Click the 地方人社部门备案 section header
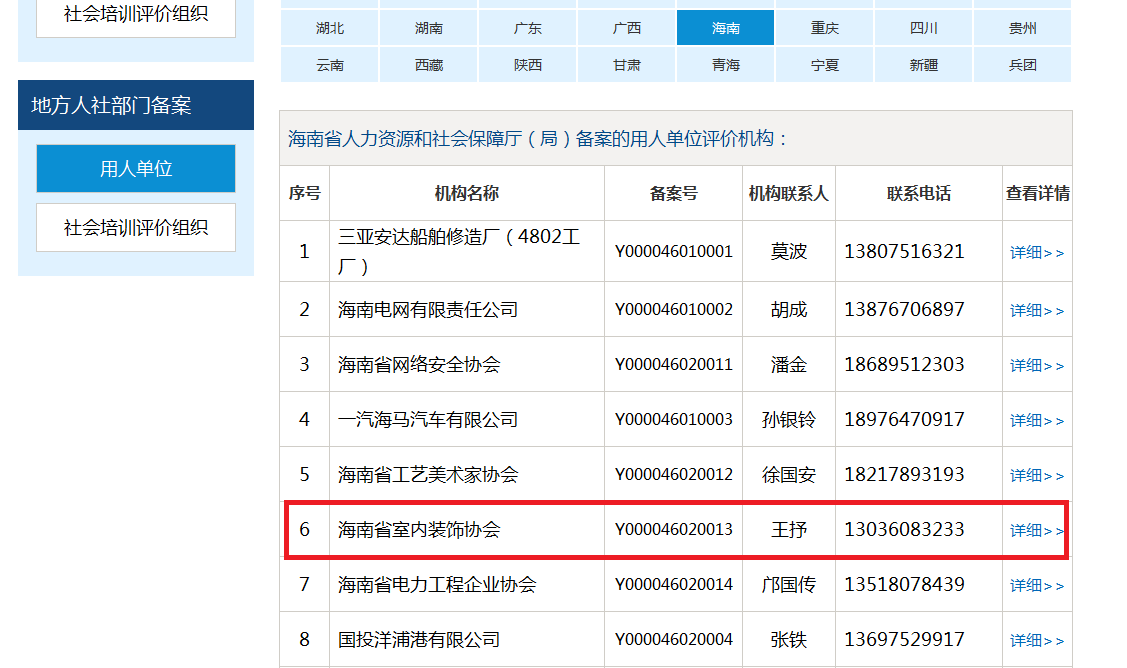The width and height of the screenshot is (1127, 668). pyautogui.click(x=136, y=105)
